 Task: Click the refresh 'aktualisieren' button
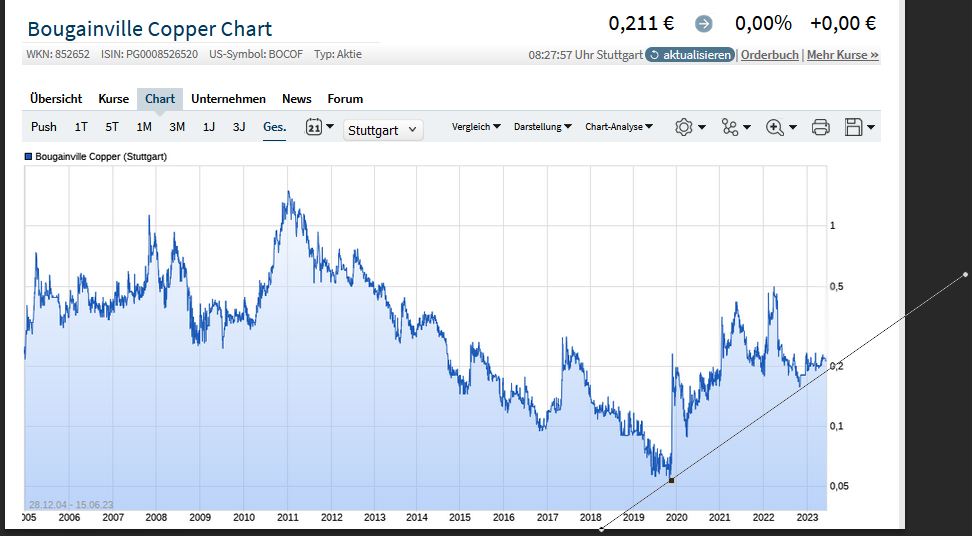(x=690, y=55)
